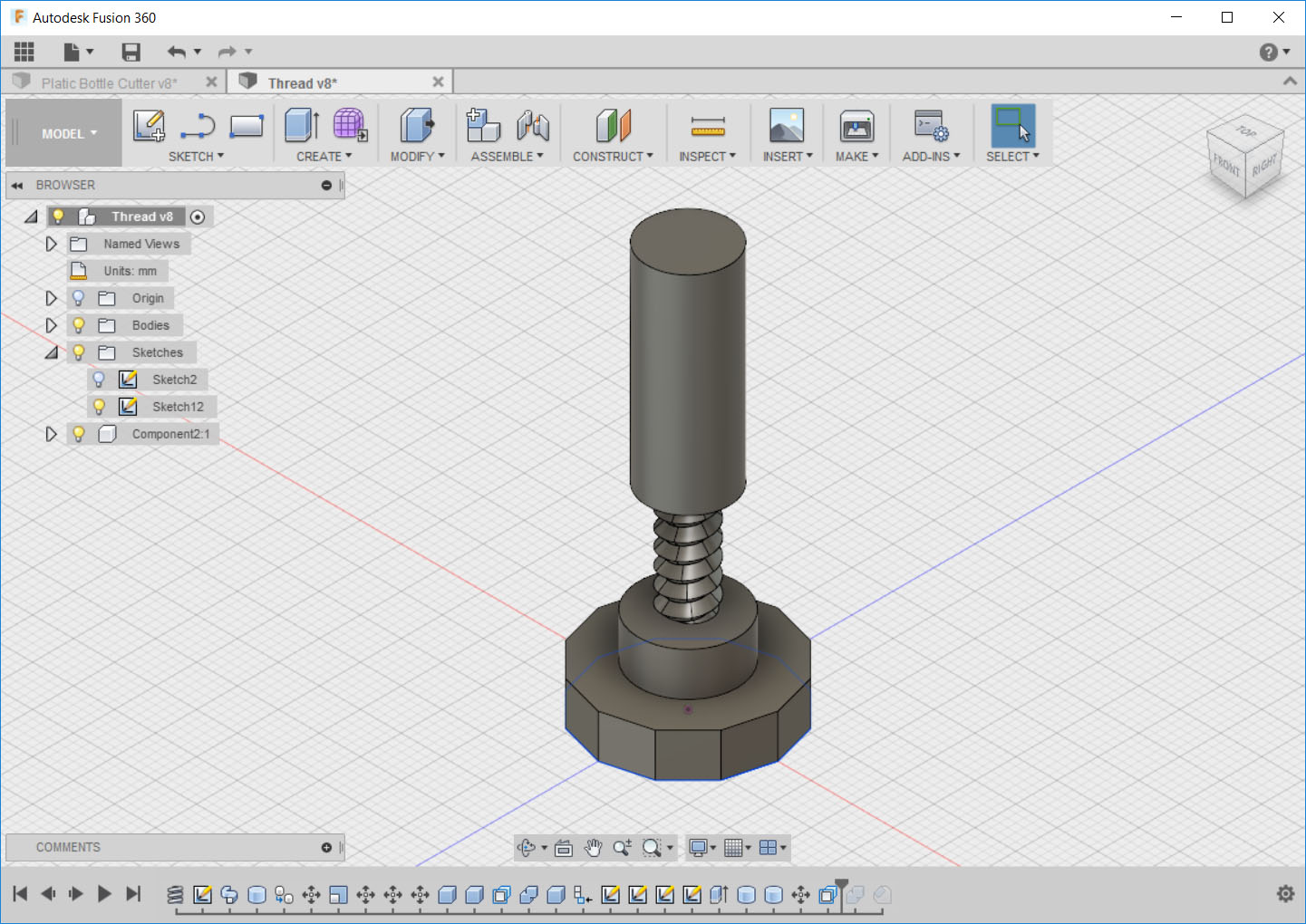This screenshot has height=924, width=1306.
Task: Jump to timeline end
Action: tap(133, 894)
